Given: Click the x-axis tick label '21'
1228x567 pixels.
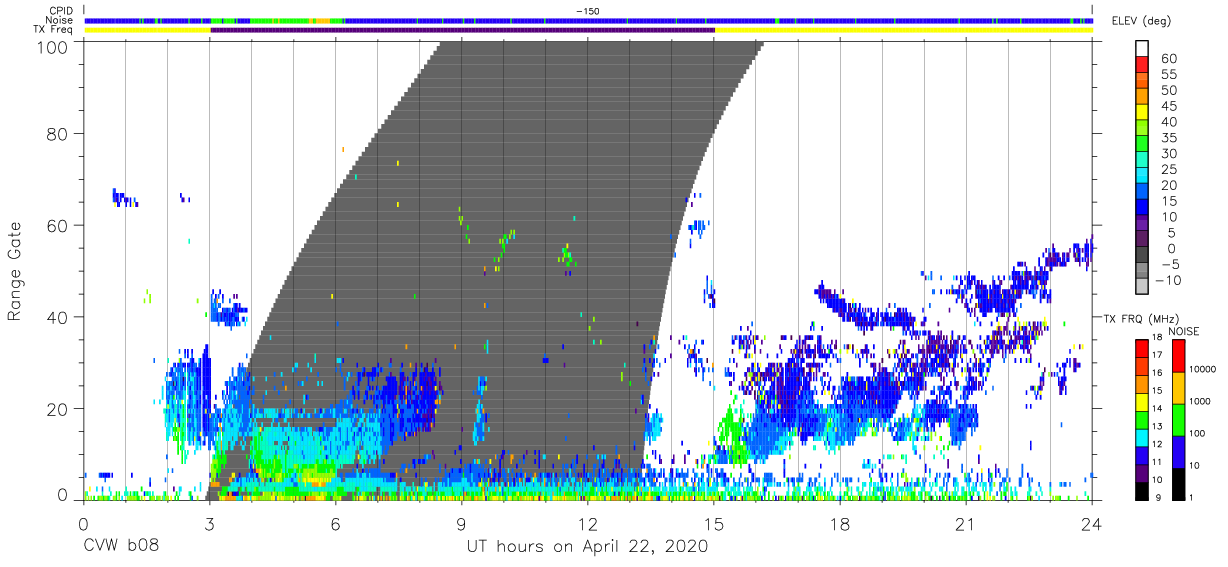Looking at the screenshot, I should pyautogui.click(x=966, y=524).
